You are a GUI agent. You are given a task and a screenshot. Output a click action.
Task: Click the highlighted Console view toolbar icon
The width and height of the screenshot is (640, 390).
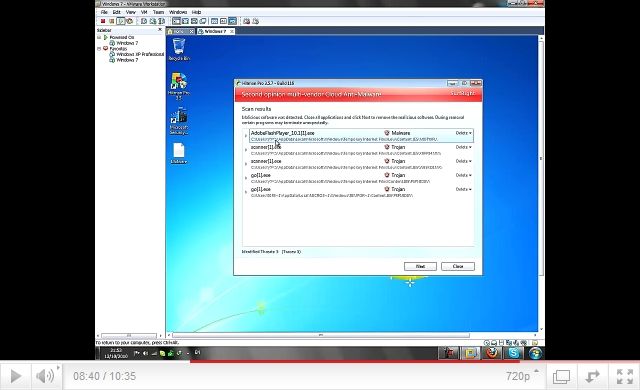(x=232, y=21)
